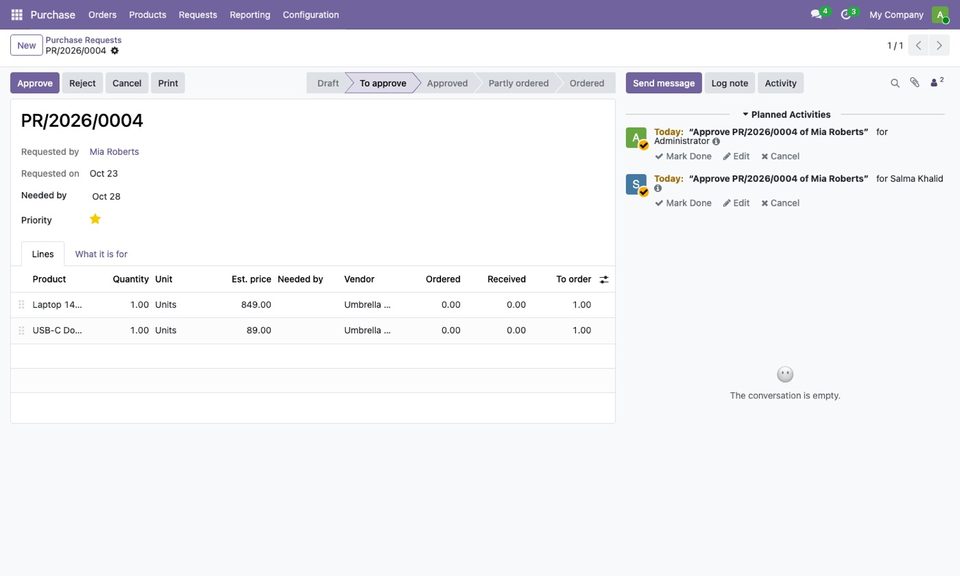Toggle the priority star
The image size is (960, 576).
click(95, 219)
